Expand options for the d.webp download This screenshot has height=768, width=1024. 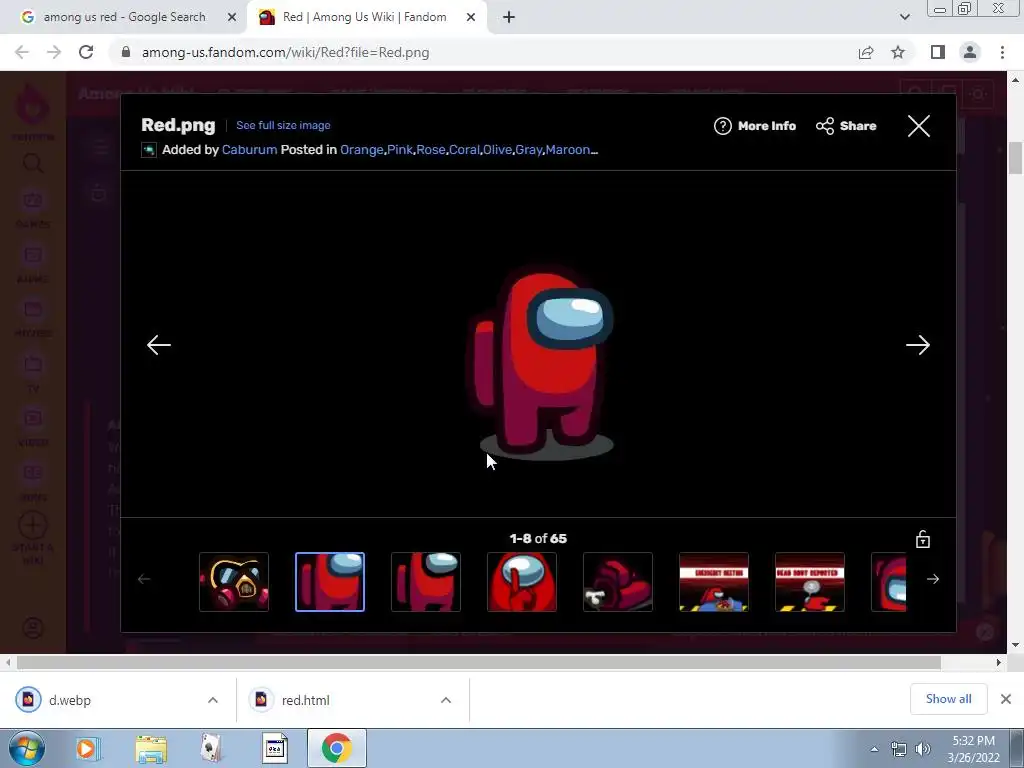pos(213,700)
